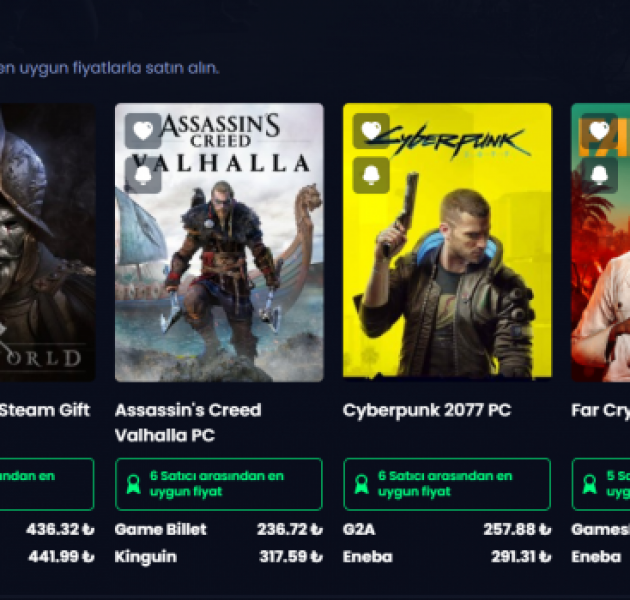Click ribbon badge icon under Assassin's Creed Valhalla
This screenshot has height=600, width=630.
133,484
